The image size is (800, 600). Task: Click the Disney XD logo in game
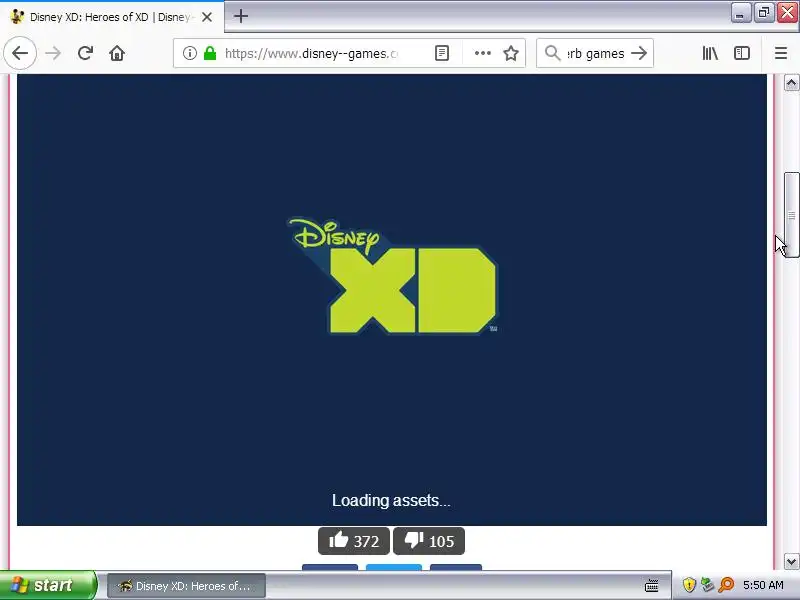click(x=393, y=276)
